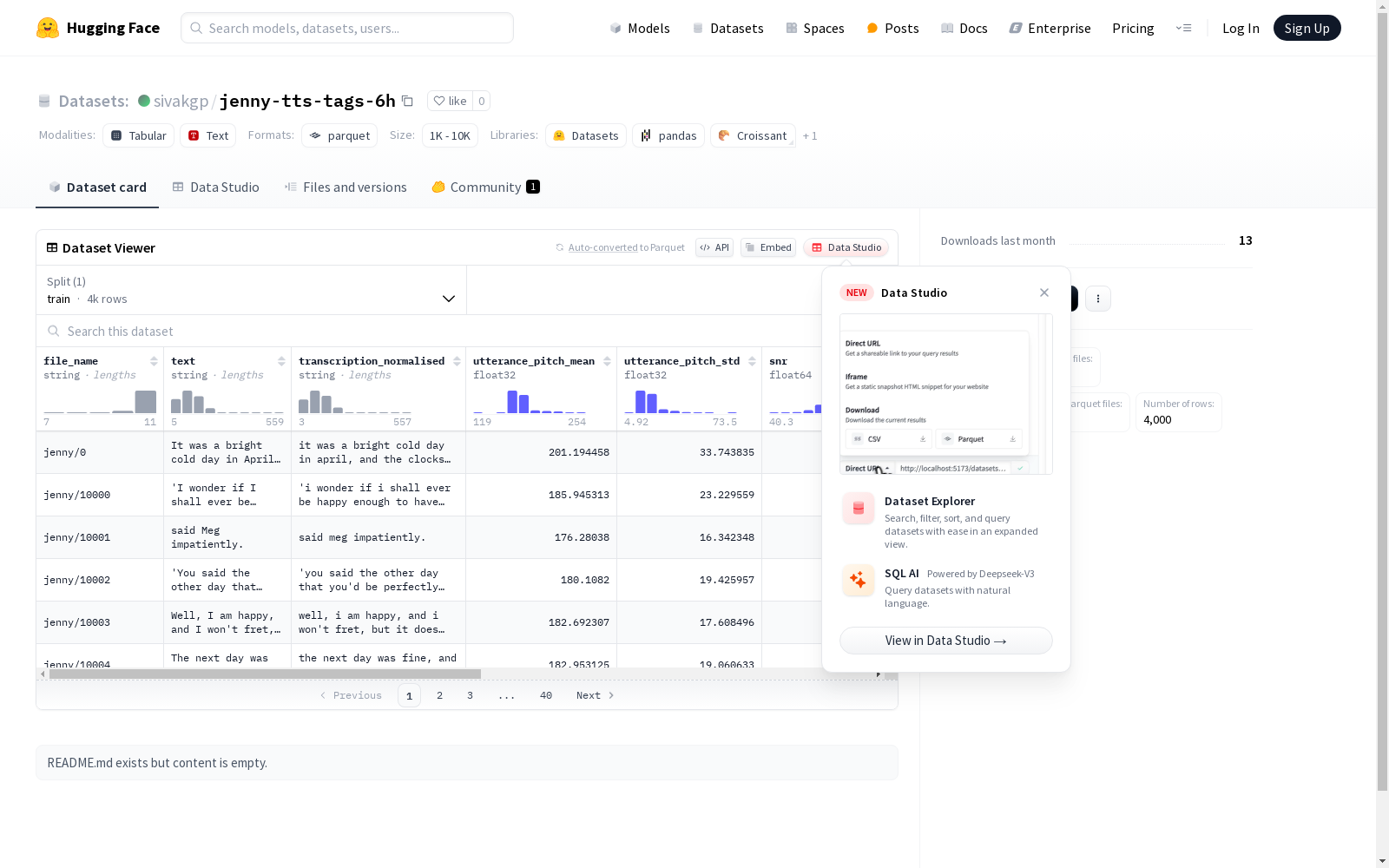Screen dimensions: 1389x868
Task: Click the Embed button
Action: coord(768,247)
